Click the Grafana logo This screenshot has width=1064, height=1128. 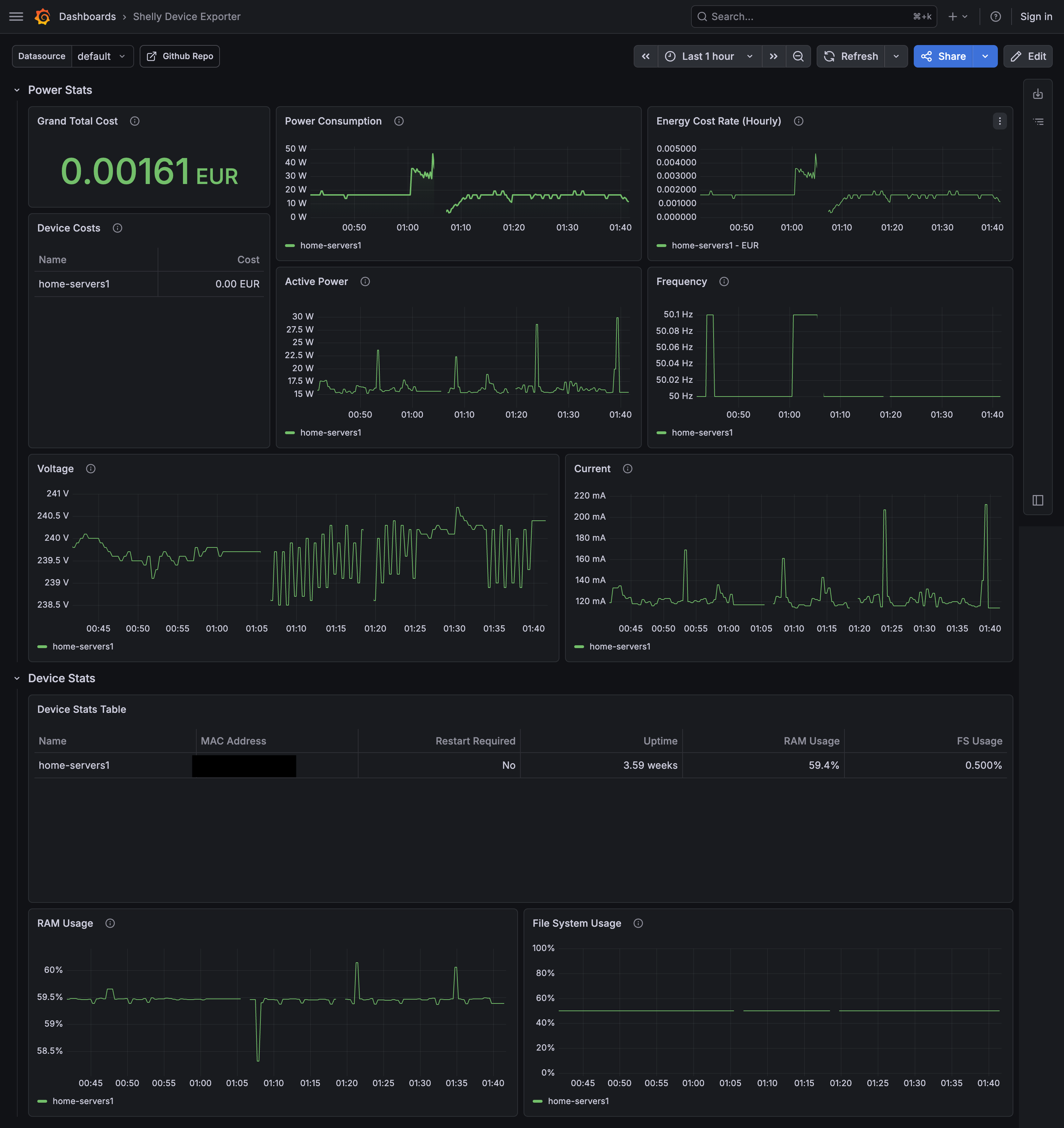[x=43, y=17]
